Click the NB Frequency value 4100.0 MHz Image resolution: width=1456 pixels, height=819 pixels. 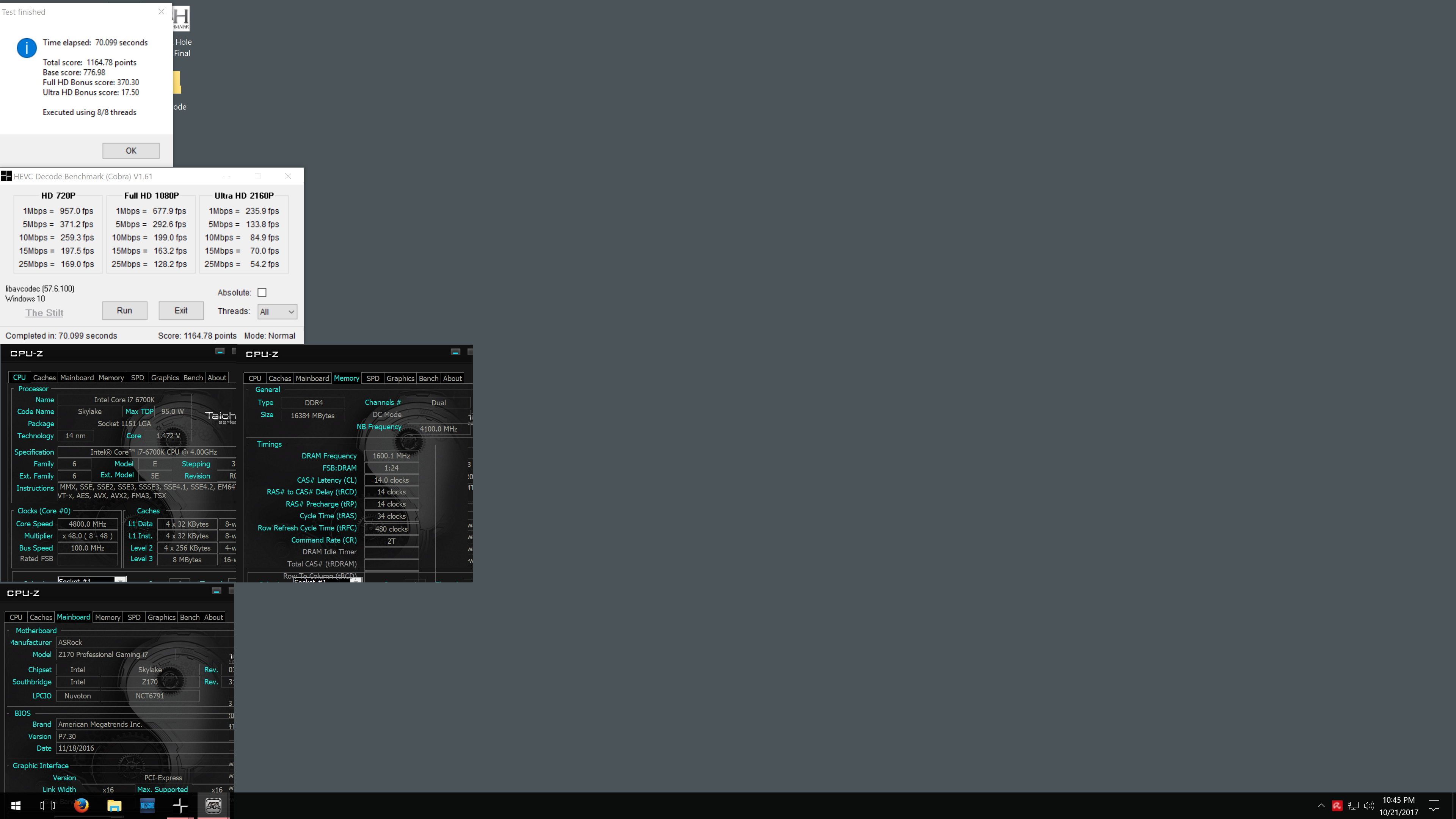439,428
